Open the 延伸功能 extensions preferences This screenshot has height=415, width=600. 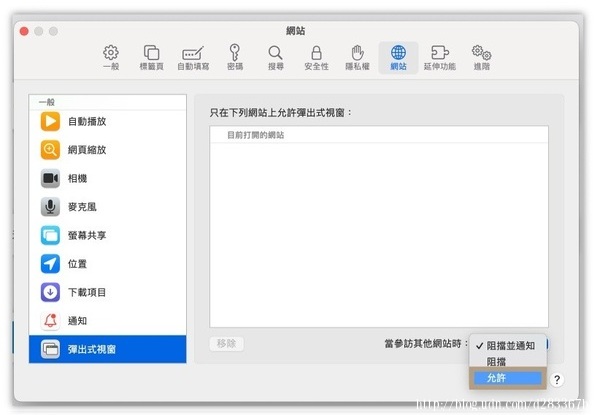click(440, 58)
